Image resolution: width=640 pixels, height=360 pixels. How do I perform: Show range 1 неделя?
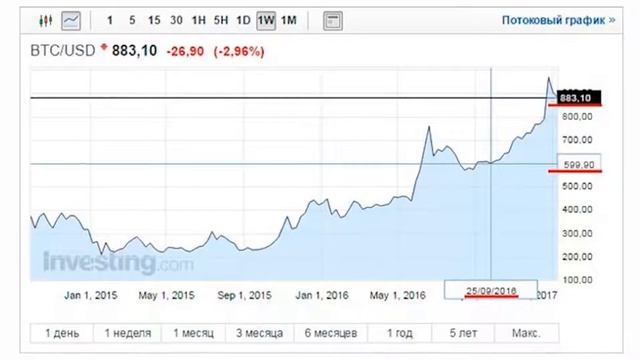[x=127, y=333]
